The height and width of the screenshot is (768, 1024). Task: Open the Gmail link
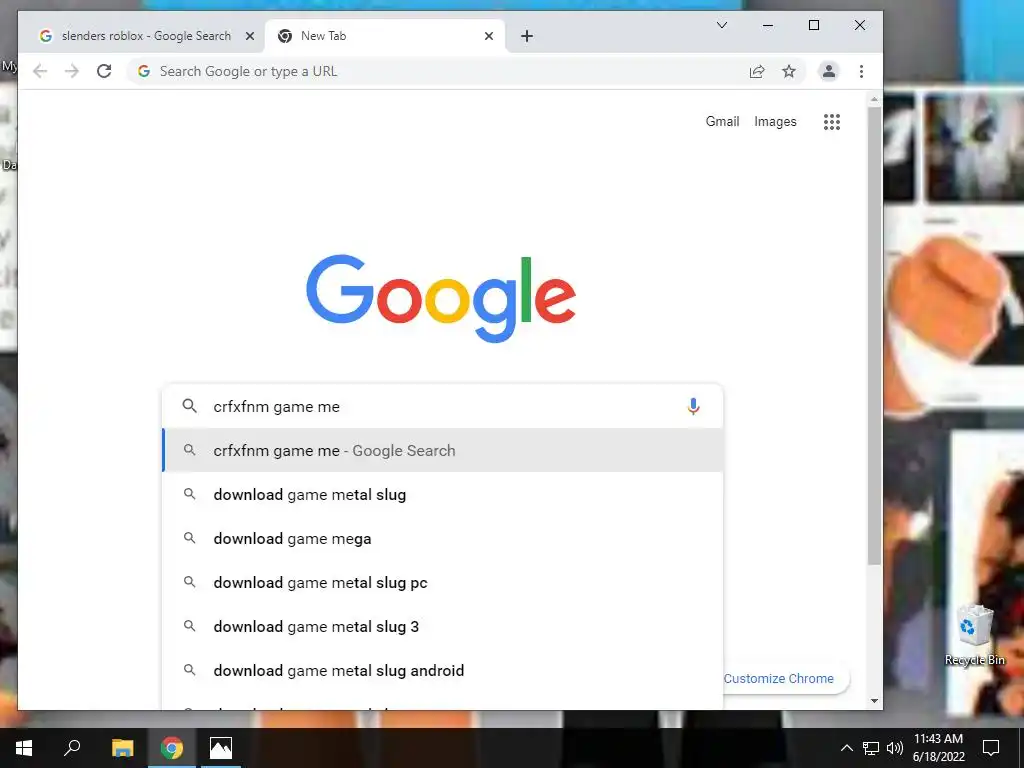722,121
